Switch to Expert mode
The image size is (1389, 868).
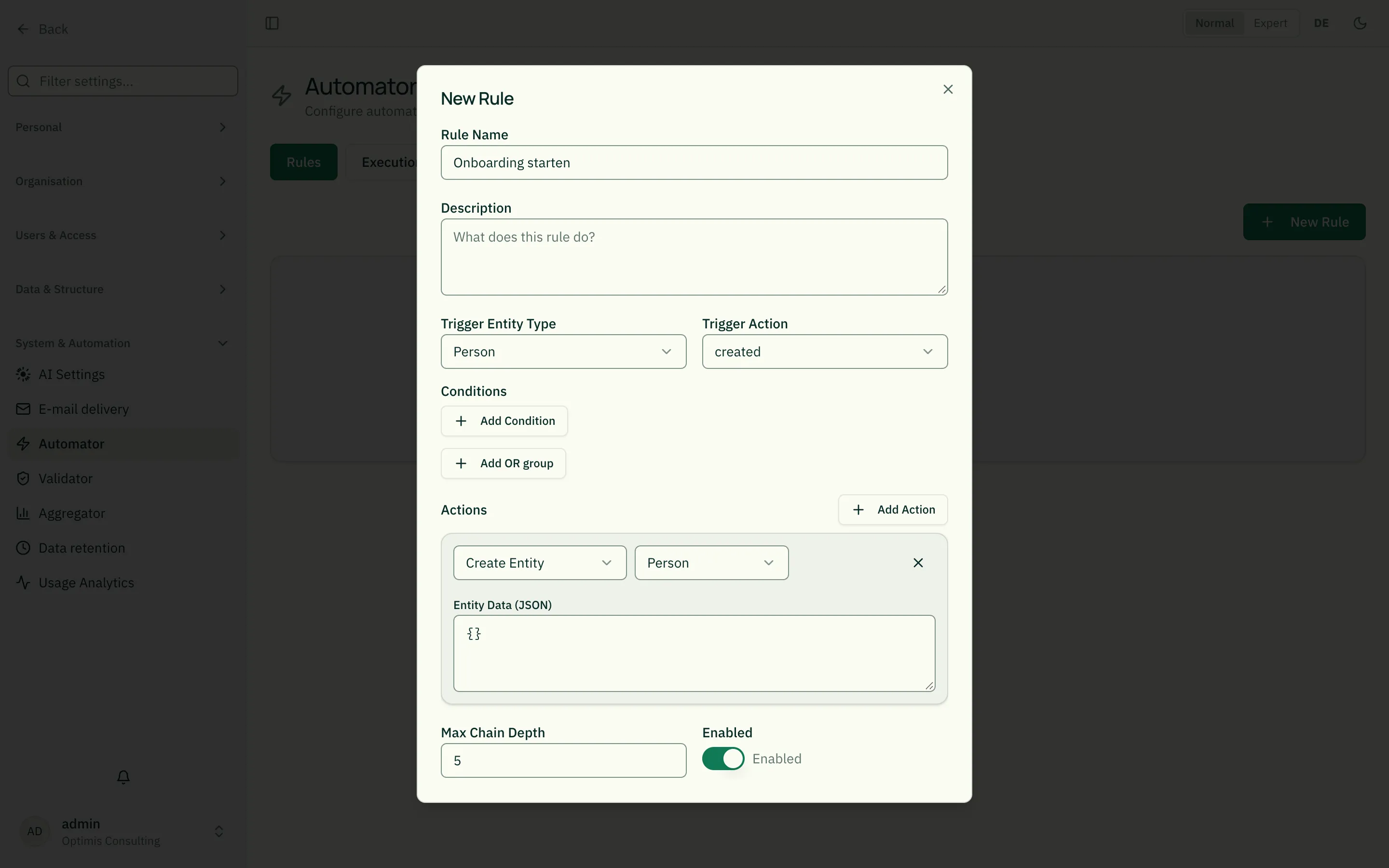tap(1270, 24)
